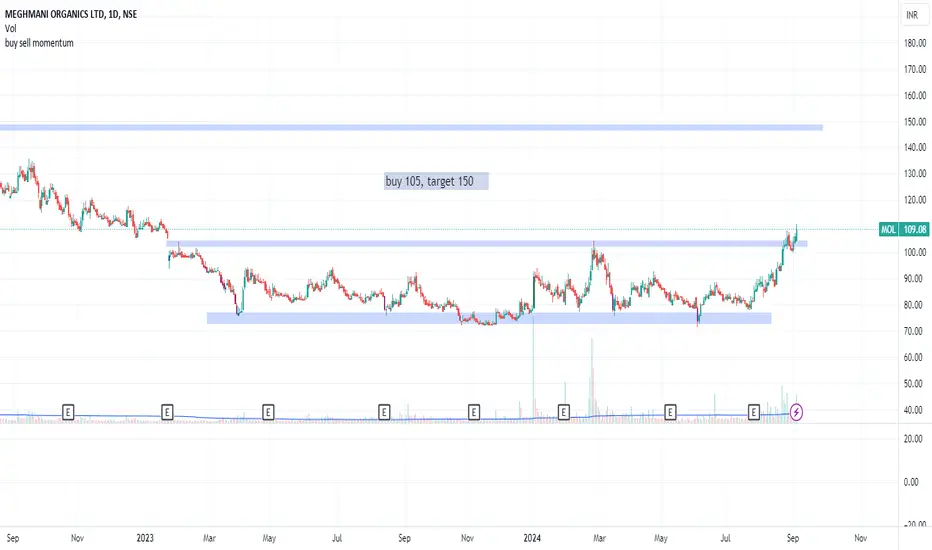Click the lightning bolt event icon

(796, 412)
